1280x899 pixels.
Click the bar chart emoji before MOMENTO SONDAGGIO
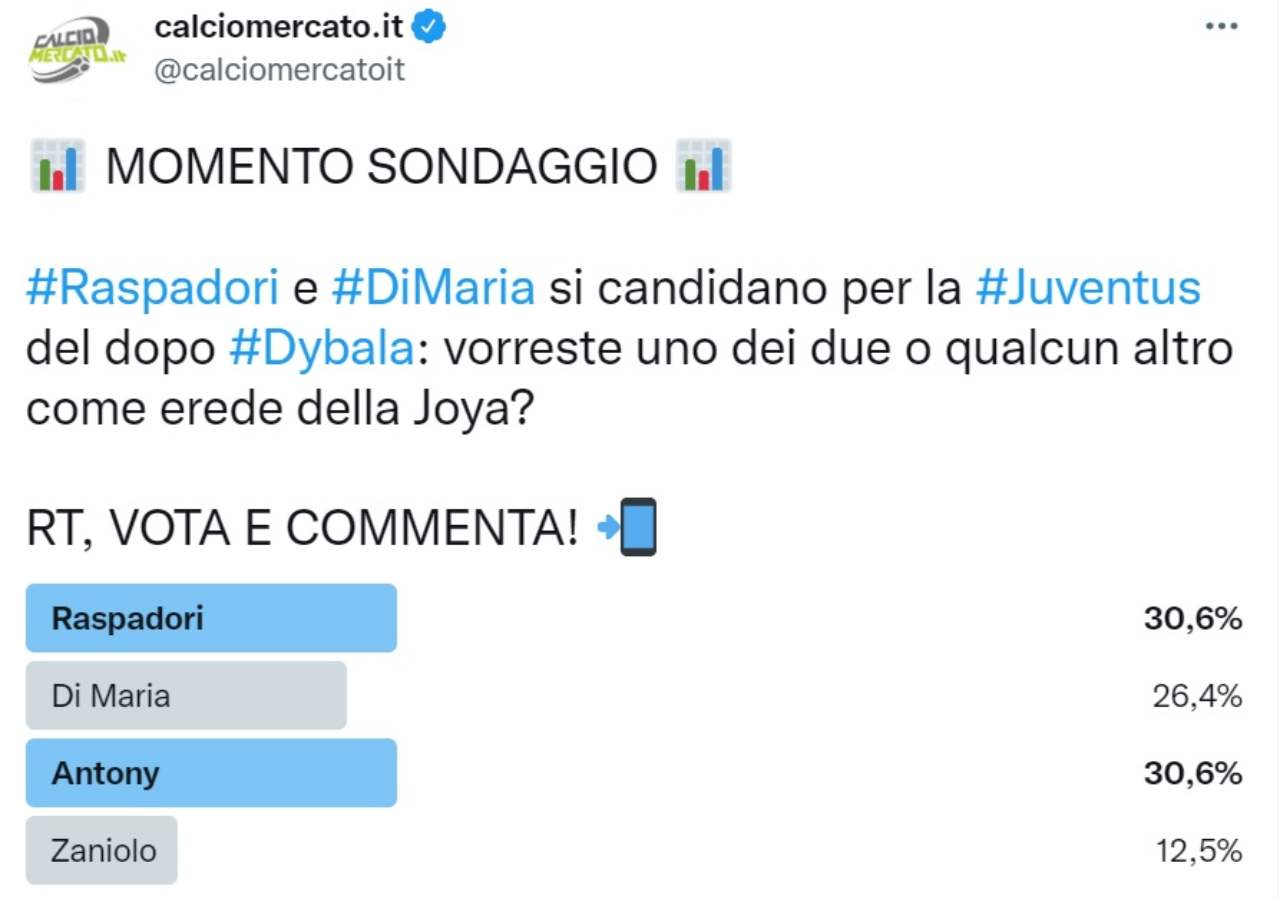(57, 166)
